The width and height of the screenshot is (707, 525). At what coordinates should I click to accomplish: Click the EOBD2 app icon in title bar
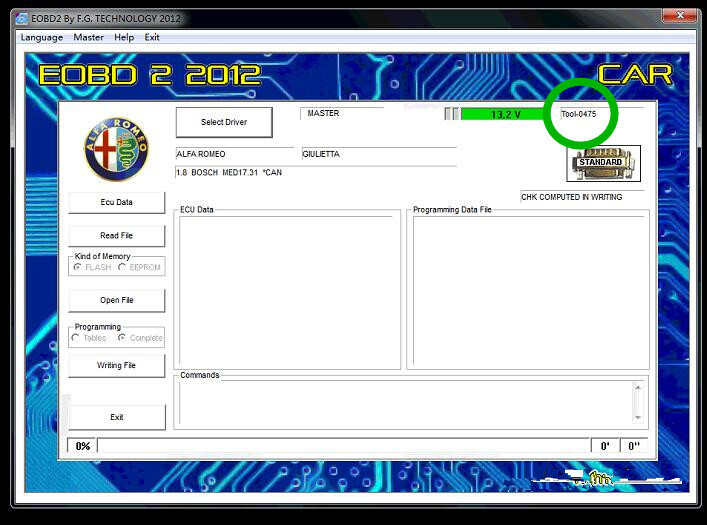point(21,18)
